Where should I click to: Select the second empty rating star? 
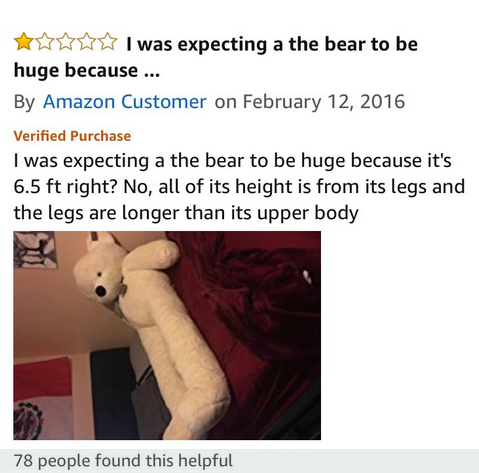click(45, 41)
